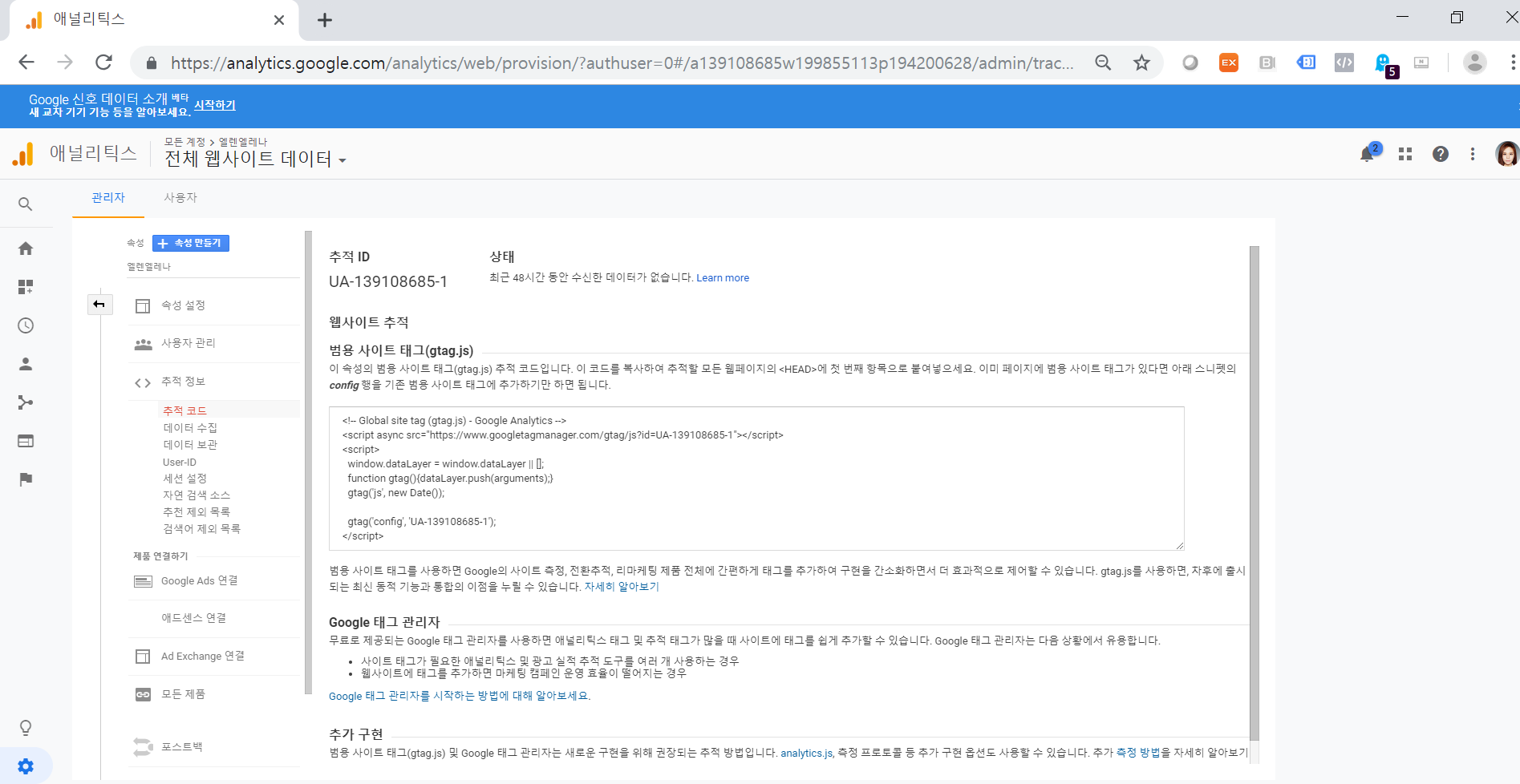Select 데이터 수집 submenu item
The width and height of the screenshot is (1520, 784).
[190, 428]
